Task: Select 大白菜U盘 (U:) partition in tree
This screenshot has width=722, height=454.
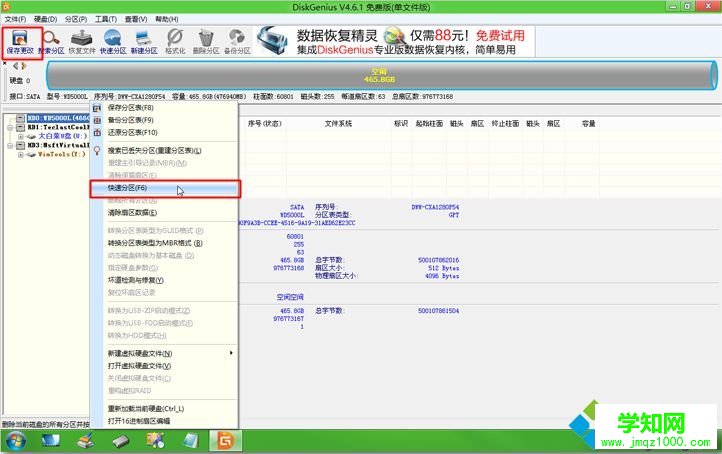Action: pyautogui.click(x=63, y=136)
